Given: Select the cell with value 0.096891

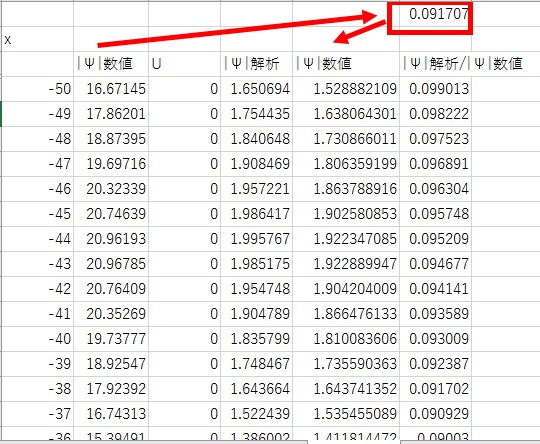Looking at the screenshot, I should 435,164.
